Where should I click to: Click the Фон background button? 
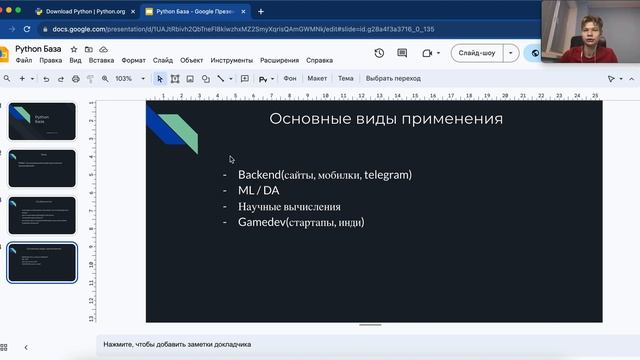coord(290,78)
